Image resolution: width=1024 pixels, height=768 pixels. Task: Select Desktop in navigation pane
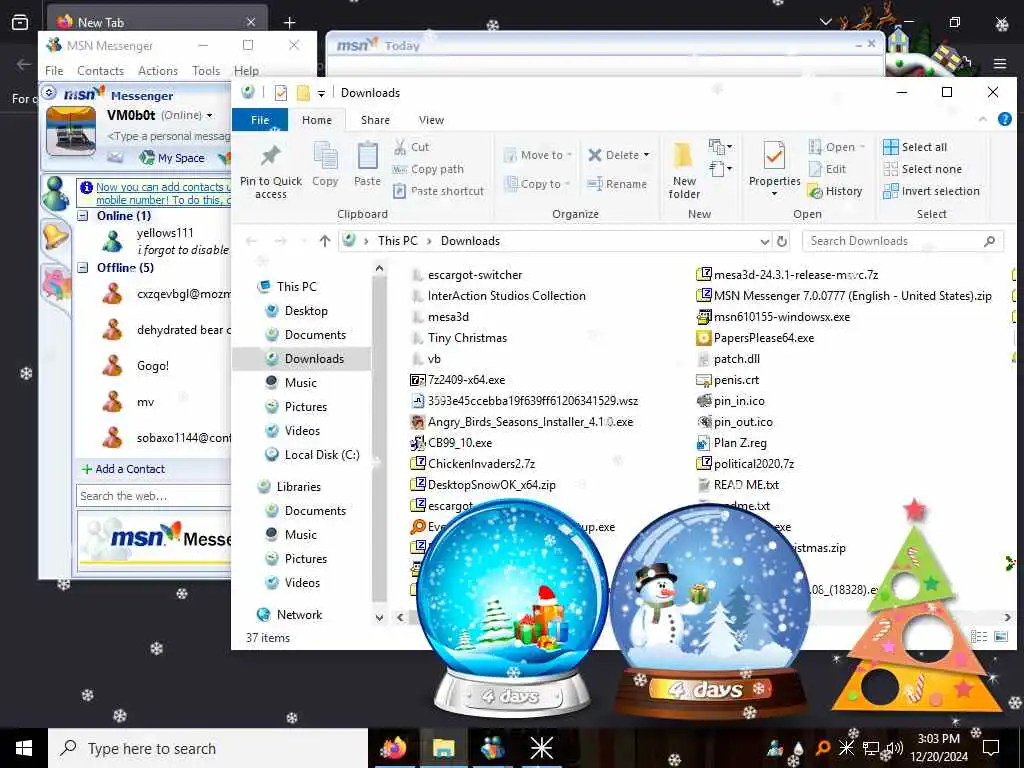pyautogui.click(x=306, y=311)
